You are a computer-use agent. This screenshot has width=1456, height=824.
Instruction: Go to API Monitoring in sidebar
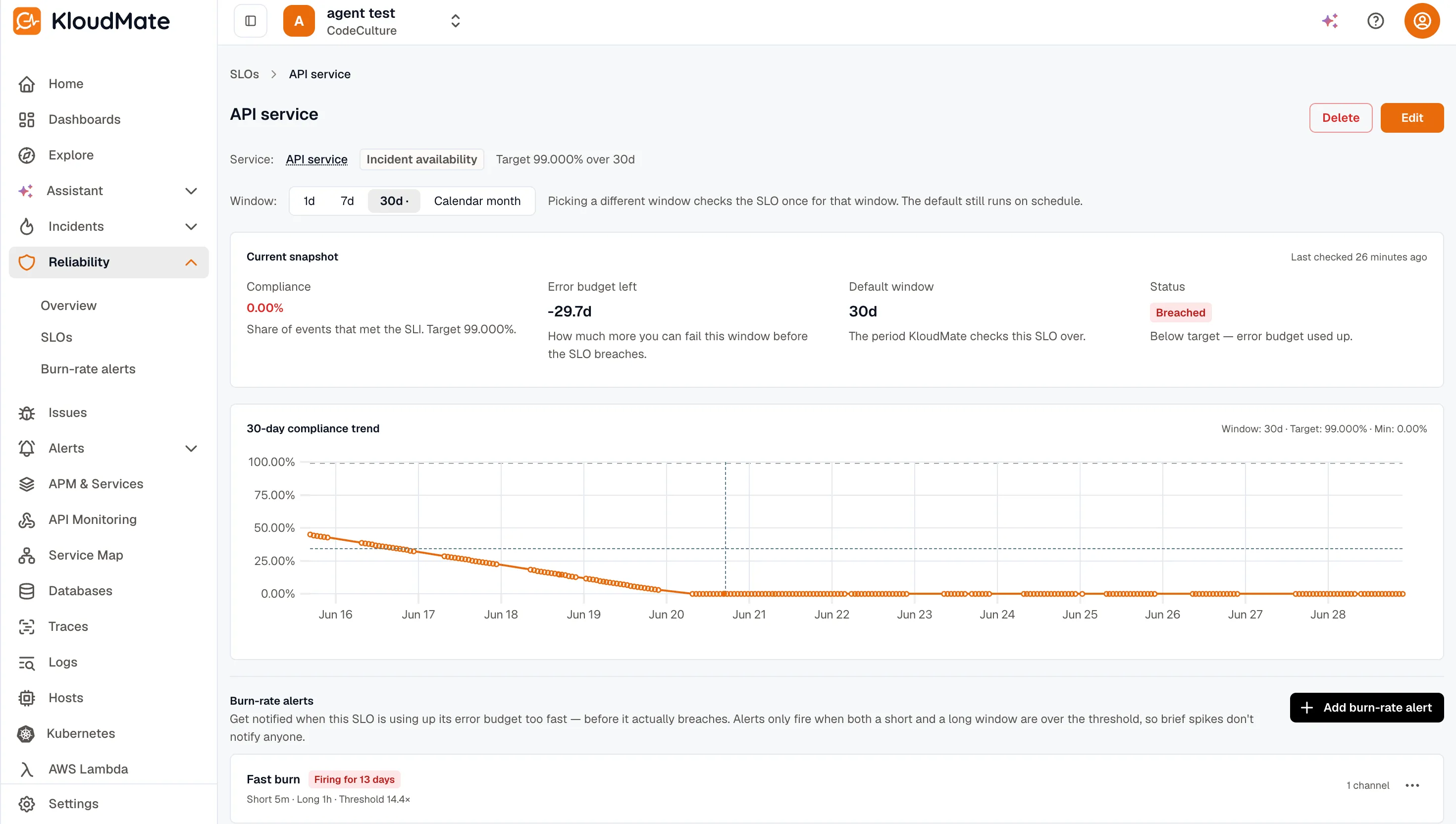(93, 519)
